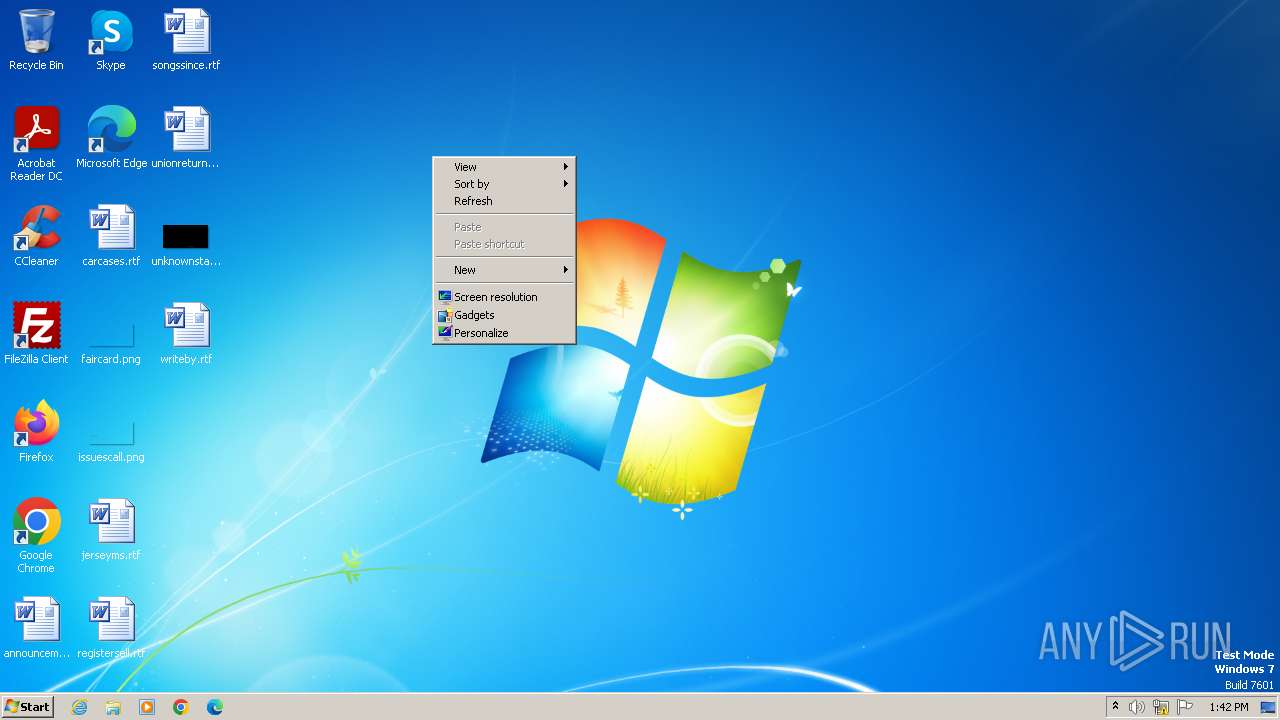Open the Action Center flag icon
This screenshot has width=1280, height=720.
[1185, 707]
